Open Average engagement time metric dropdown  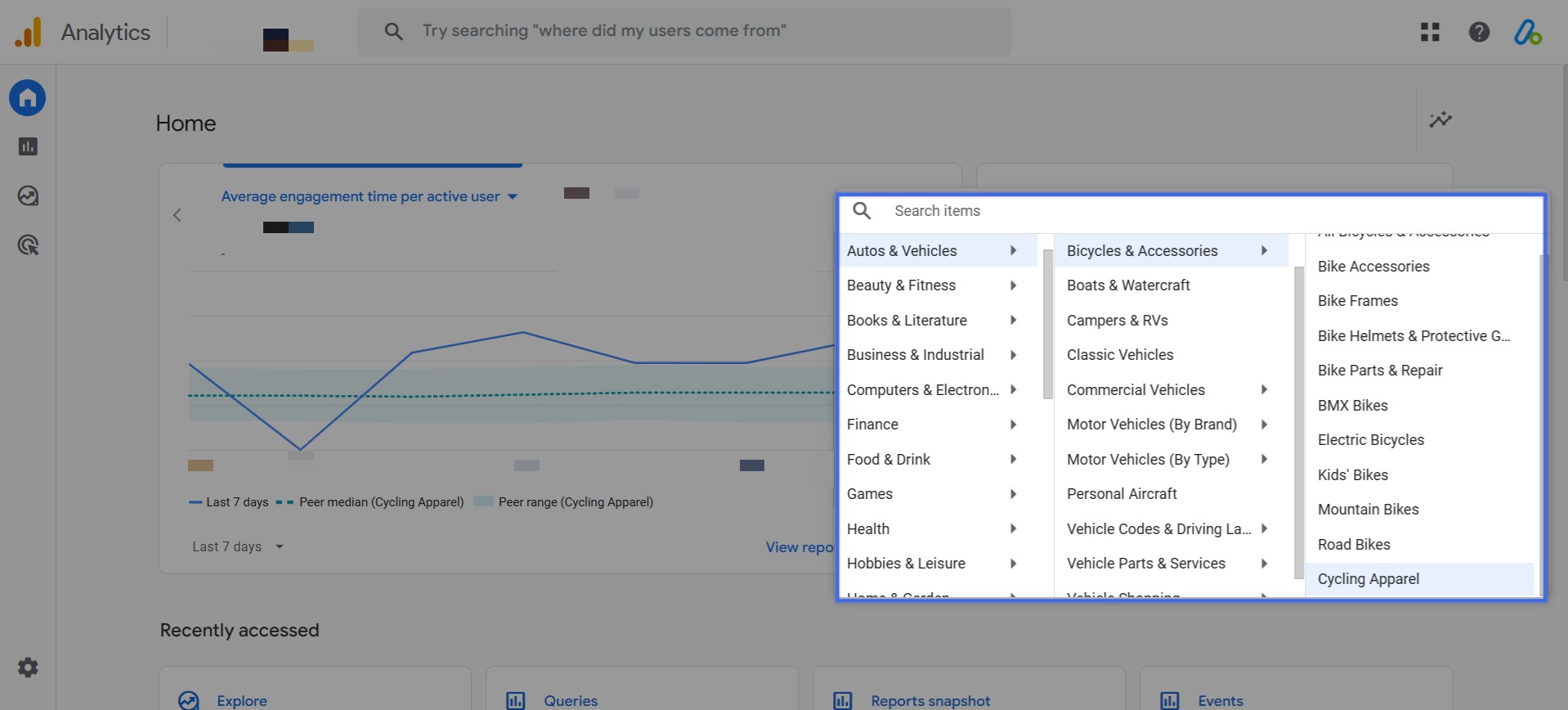tap(370, 196)
